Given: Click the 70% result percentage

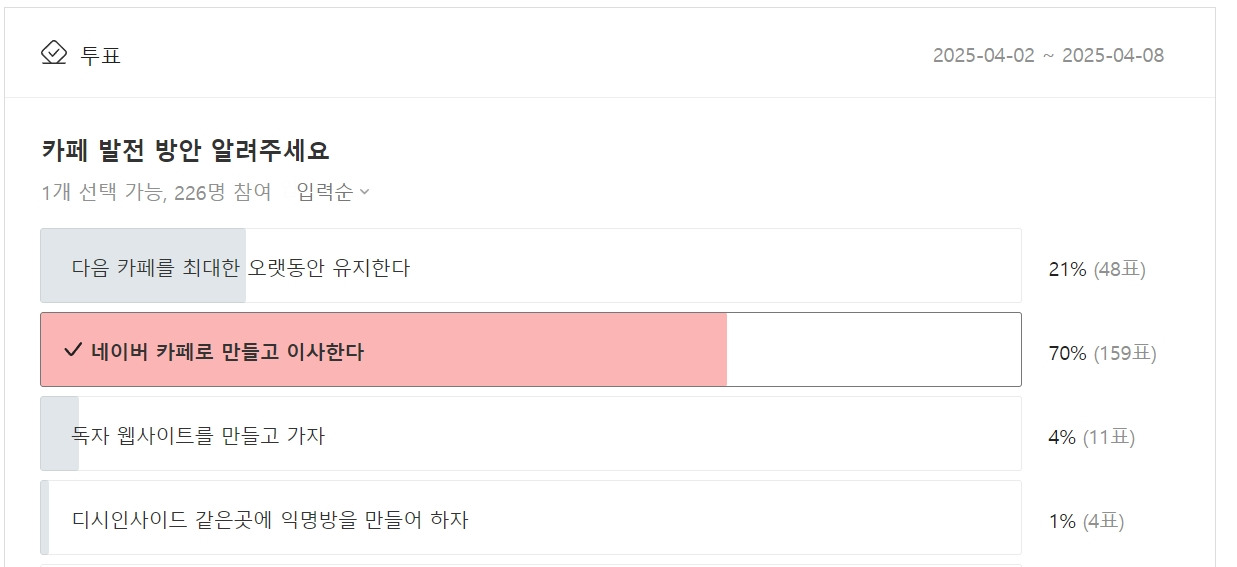Looking at the screenshot, I should (1067, 353).
